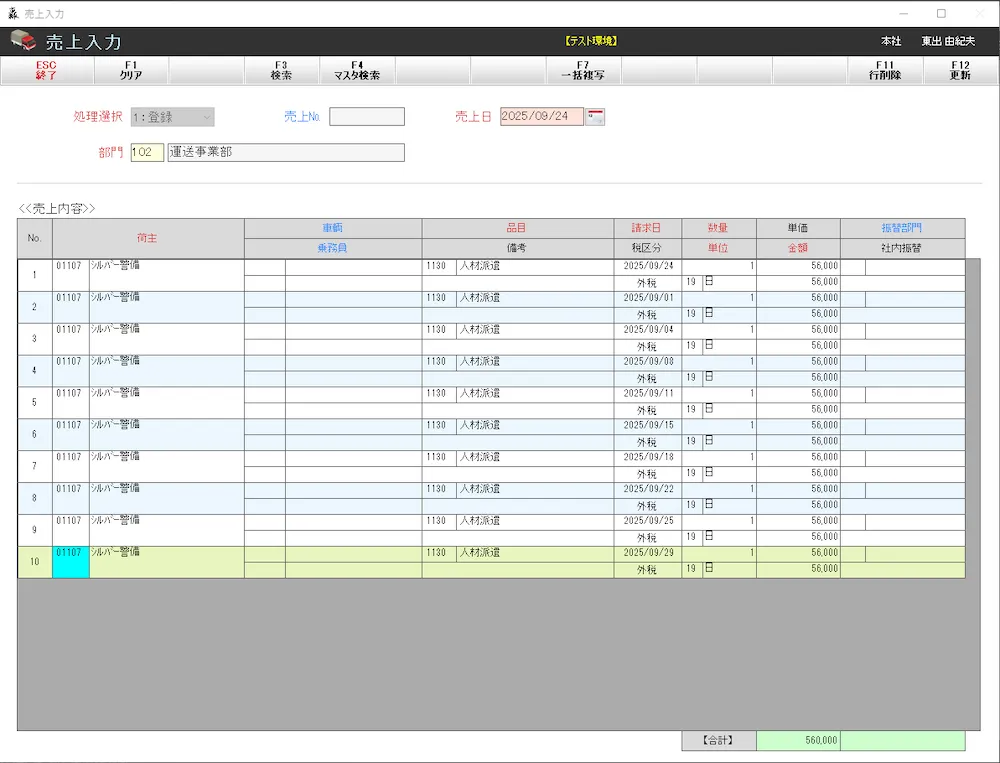The image size is (1000, 763).
Task: Click the 部門 code field 102
Action: click(x=147, y=152)
